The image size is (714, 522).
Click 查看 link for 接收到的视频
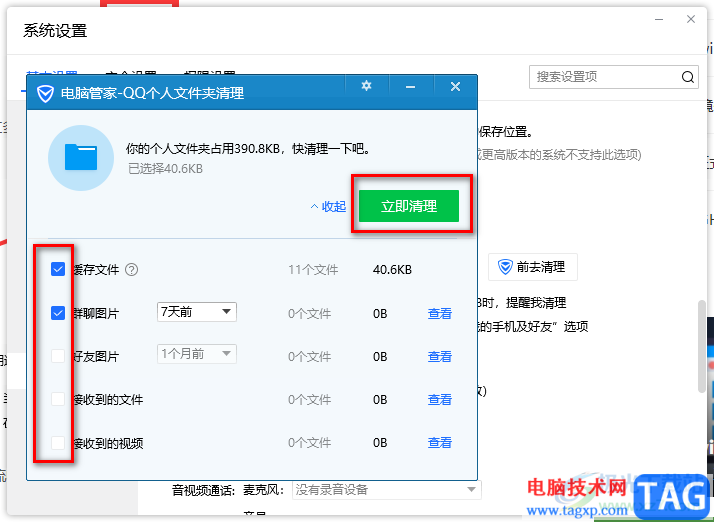(x=439, y=442)
